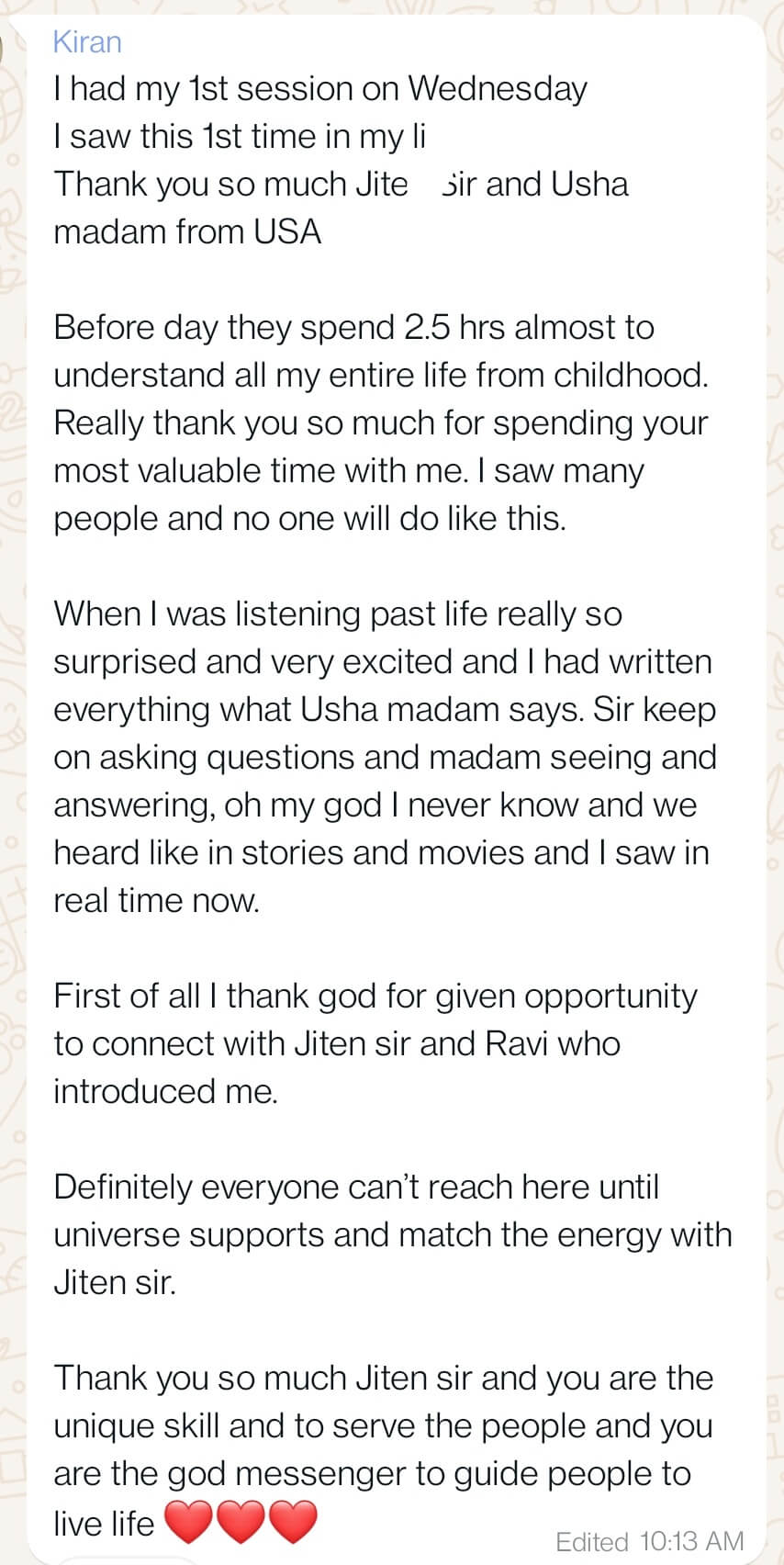Viewport: 784px width, 1565px height.
Task: Click the text "introduced me."
Action: coord(165,1092)
